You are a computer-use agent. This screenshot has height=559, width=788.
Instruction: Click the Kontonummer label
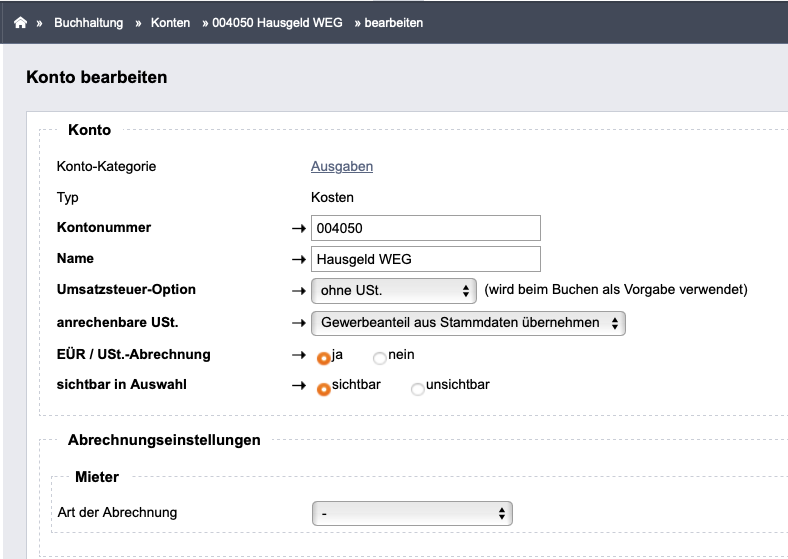click(x=104, y=227)
